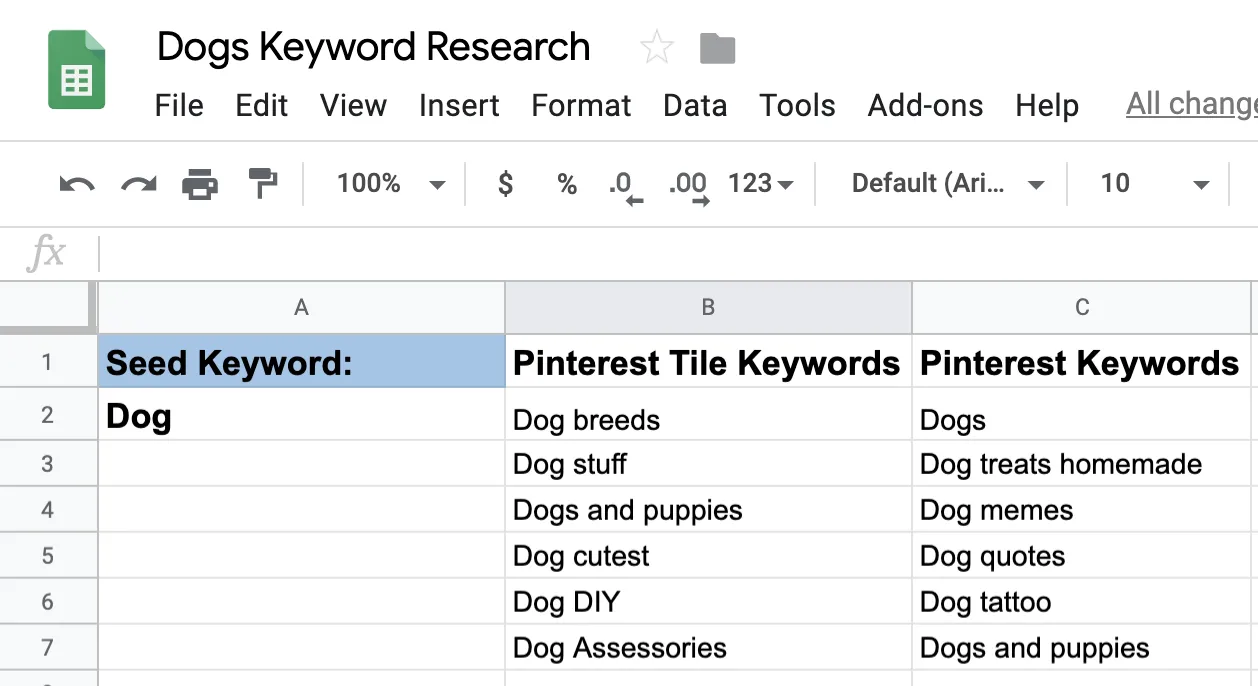The width and height of the screenshot is (1258, 686).
Task: Select the Dog quotes cell
Action: pos(1082,556)
